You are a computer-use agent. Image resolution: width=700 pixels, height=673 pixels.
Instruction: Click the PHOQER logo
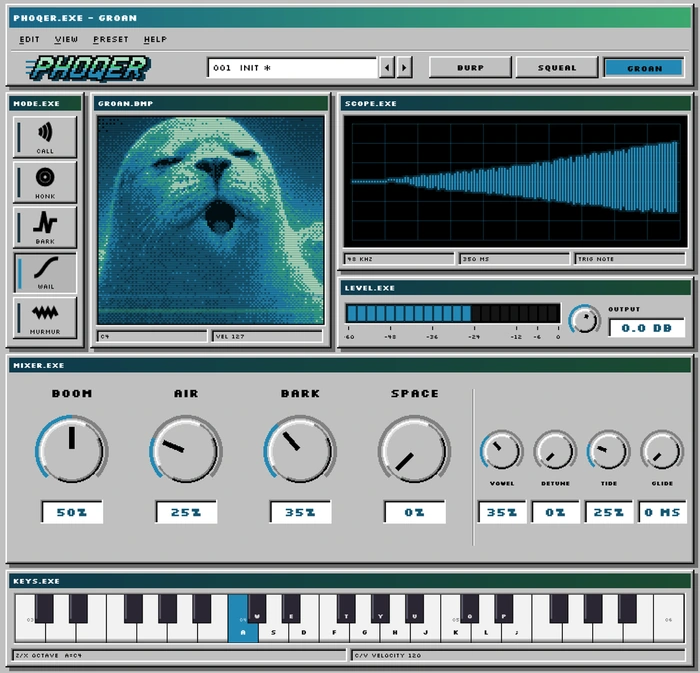88,68
